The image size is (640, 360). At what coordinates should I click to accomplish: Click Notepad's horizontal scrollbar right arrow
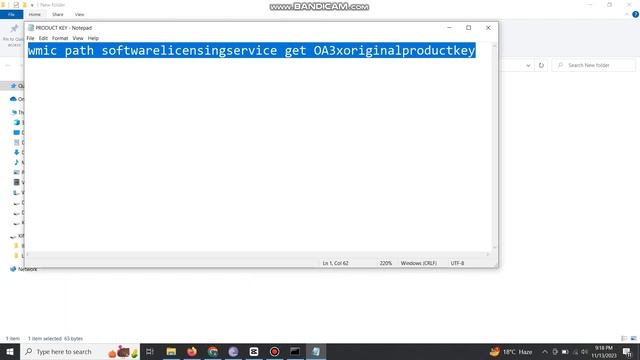coord(488,254)
